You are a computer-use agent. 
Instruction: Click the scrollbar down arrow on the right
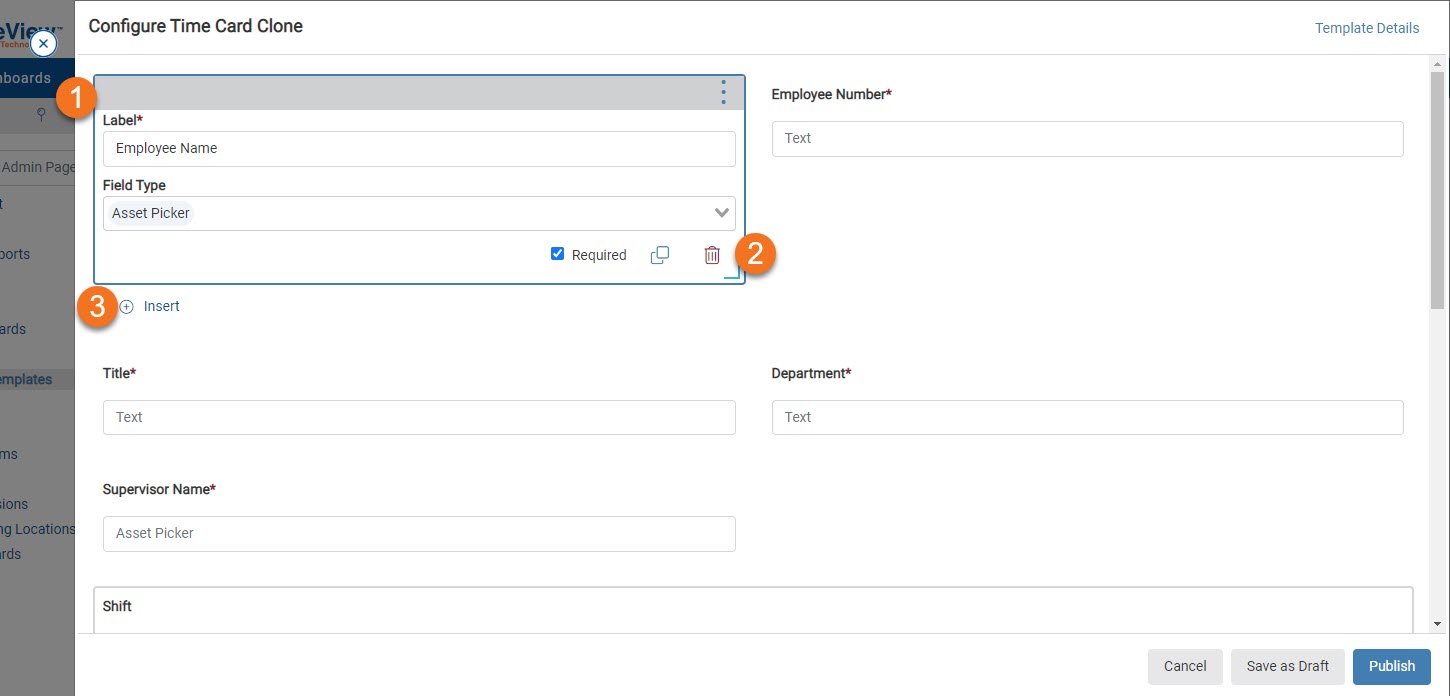coord(1438,623)
